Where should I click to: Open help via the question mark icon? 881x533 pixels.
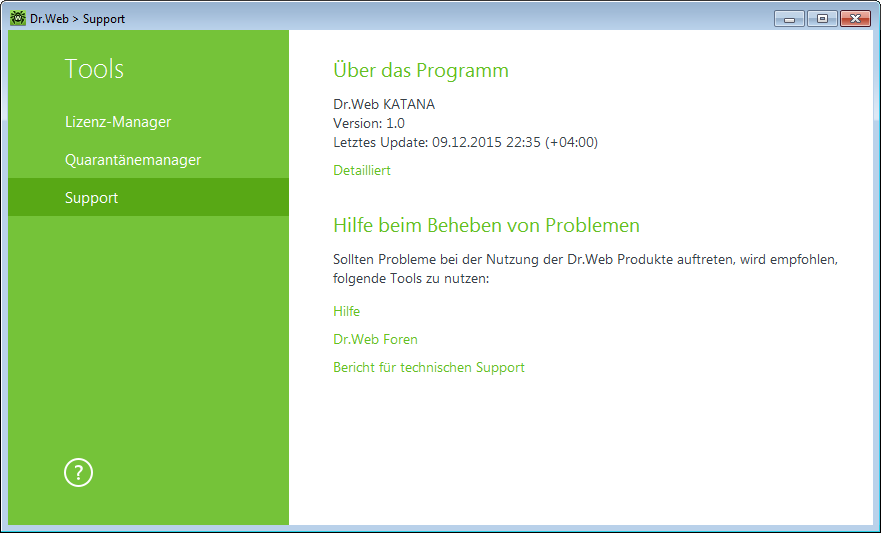(78, 472)
